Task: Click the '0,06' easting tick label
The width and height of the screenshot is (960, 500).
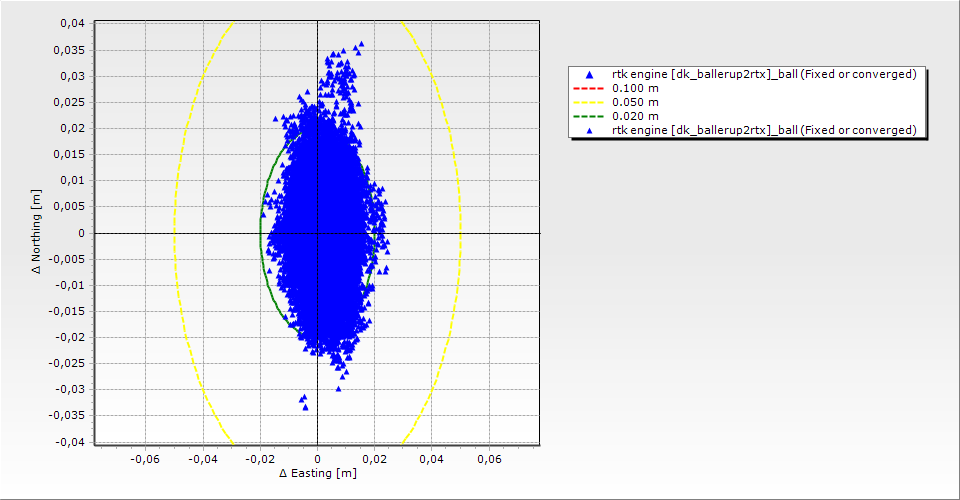Action: coord(489,459)
